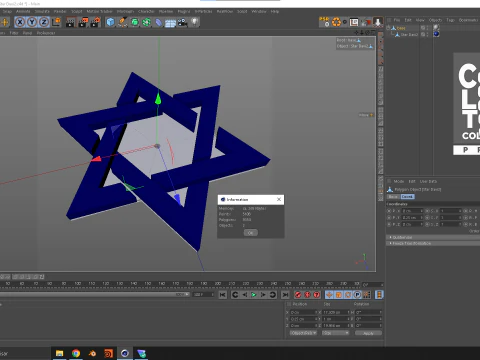
Task: Click the Position X input field
Action: tap(303, 312)
